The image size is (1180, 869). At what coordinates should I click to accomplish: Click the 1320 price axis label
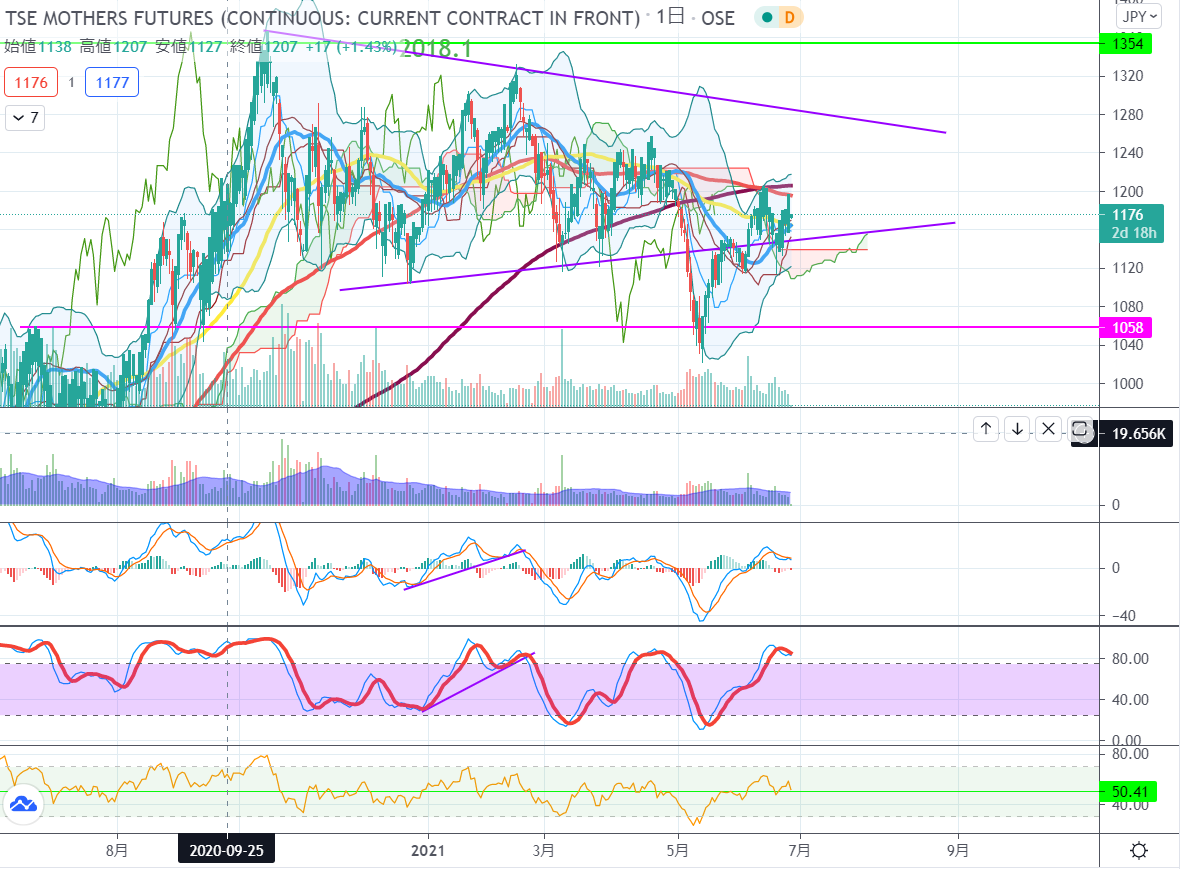[1127, 76]
